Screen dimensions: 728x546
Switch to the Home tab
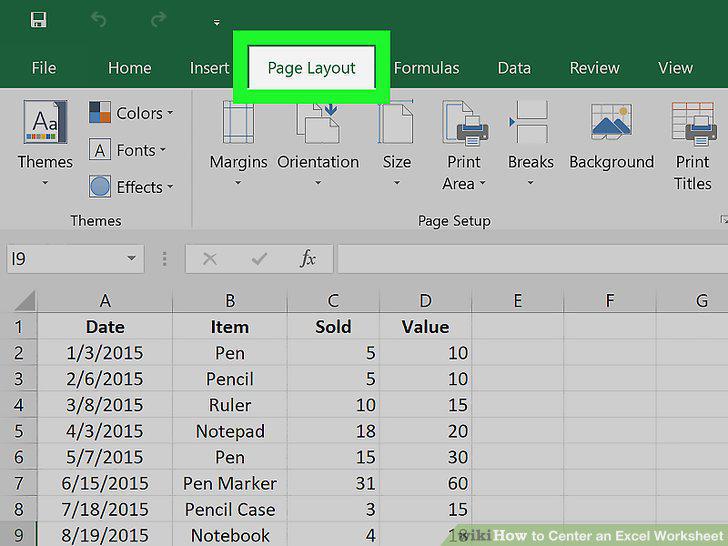click(130, 68)
